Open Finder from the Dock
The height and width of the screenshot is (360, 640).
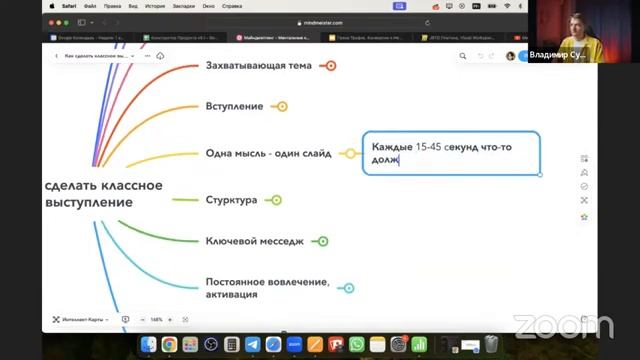149,345
